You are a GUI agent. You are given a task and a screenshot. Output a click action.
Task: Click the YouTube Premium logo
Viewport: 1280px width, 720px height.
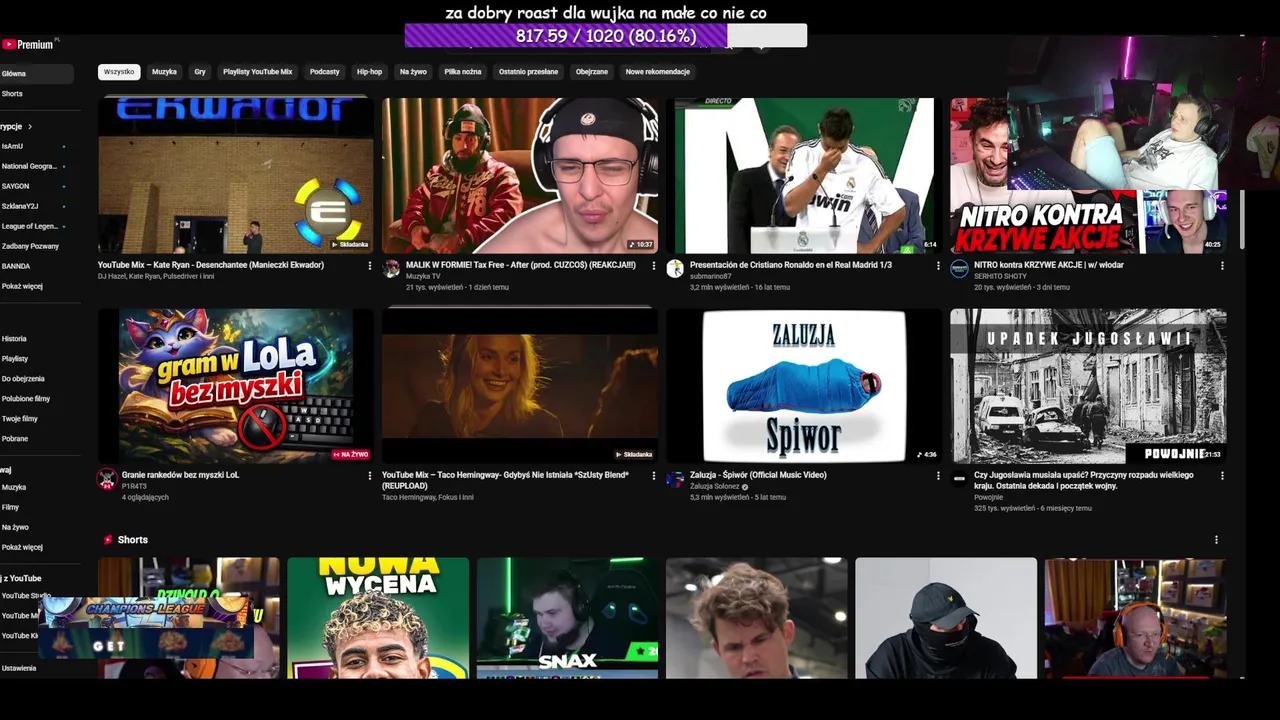28,44
